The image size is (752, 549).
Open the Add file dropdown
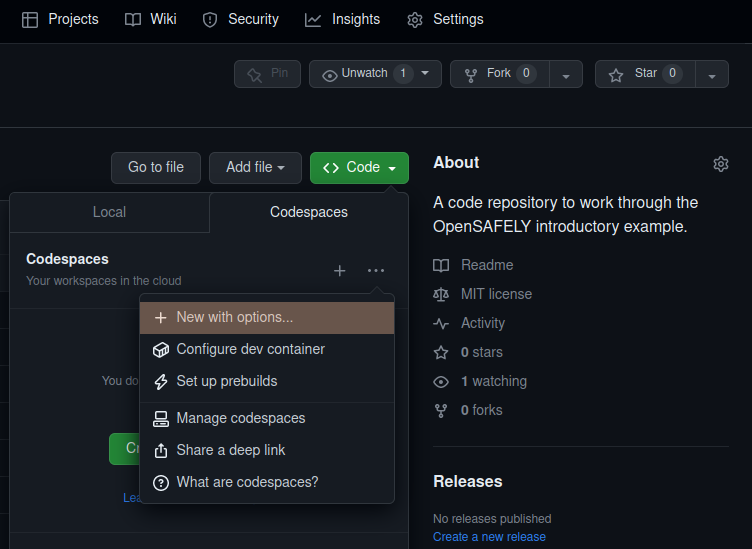point(255,168)
